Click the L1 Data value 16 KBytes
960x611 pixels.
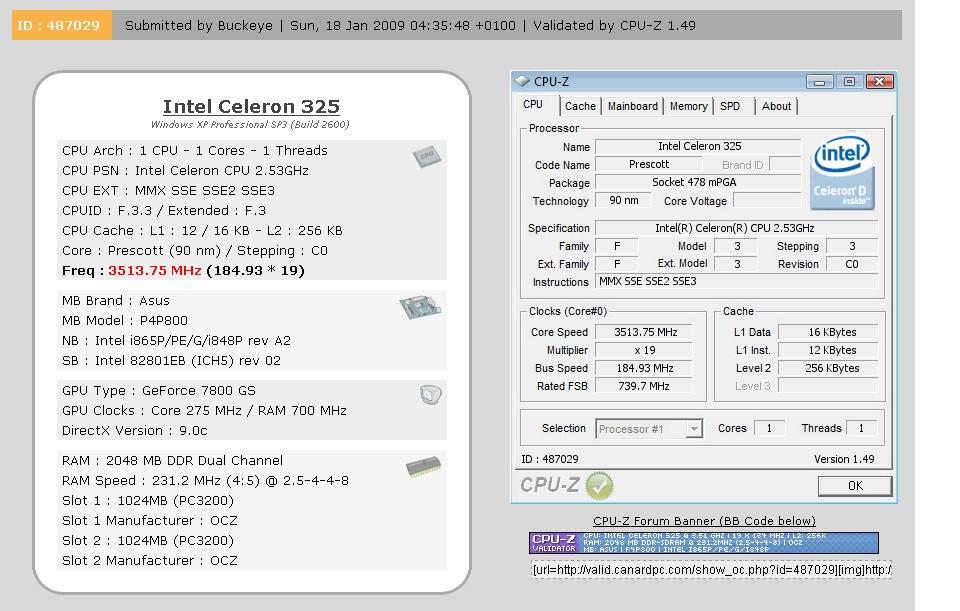point(828,332)
